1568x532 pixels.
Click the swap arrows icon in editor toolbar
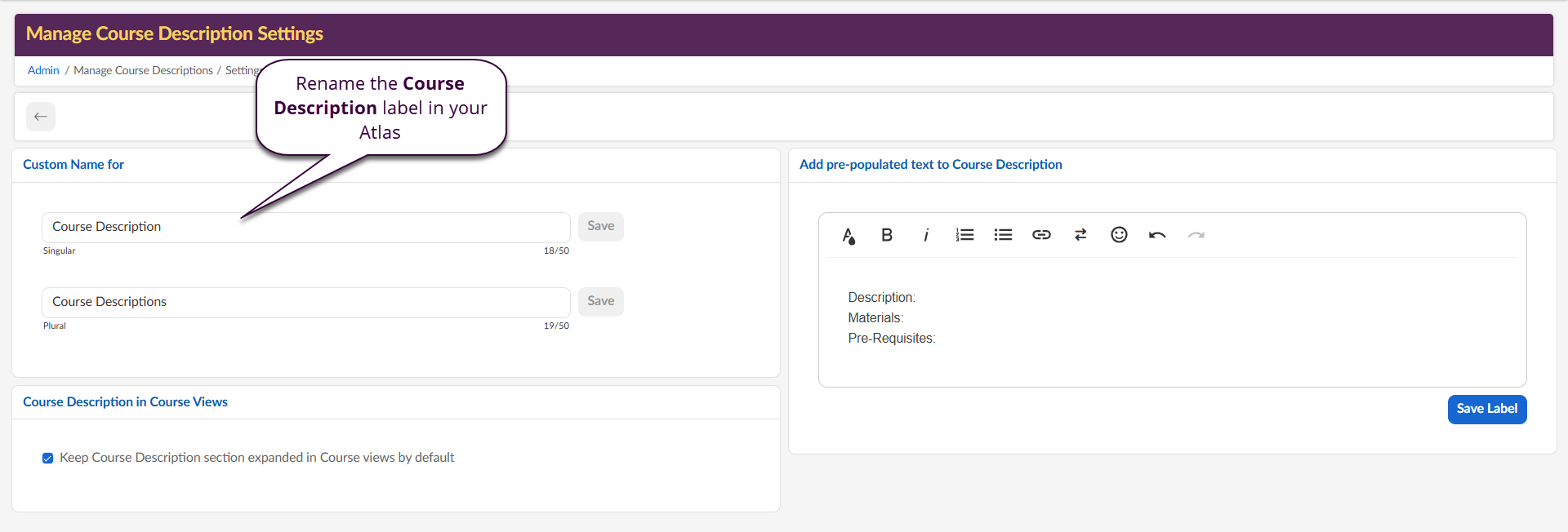(x=1080, y=235)
